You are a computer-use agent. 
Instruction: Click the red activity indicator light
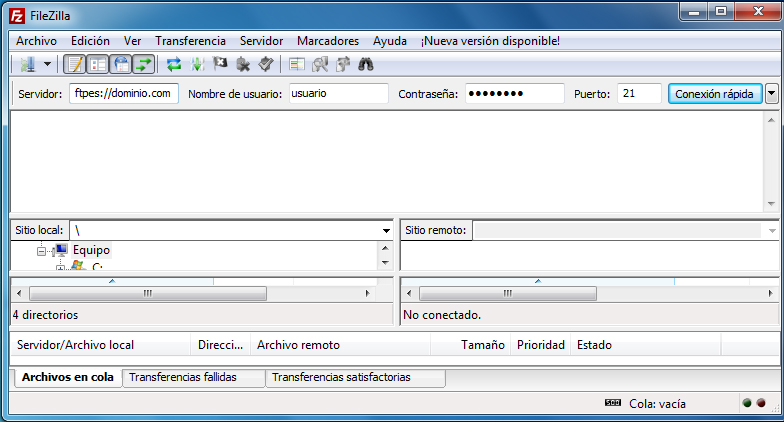(x=761, y=403)
